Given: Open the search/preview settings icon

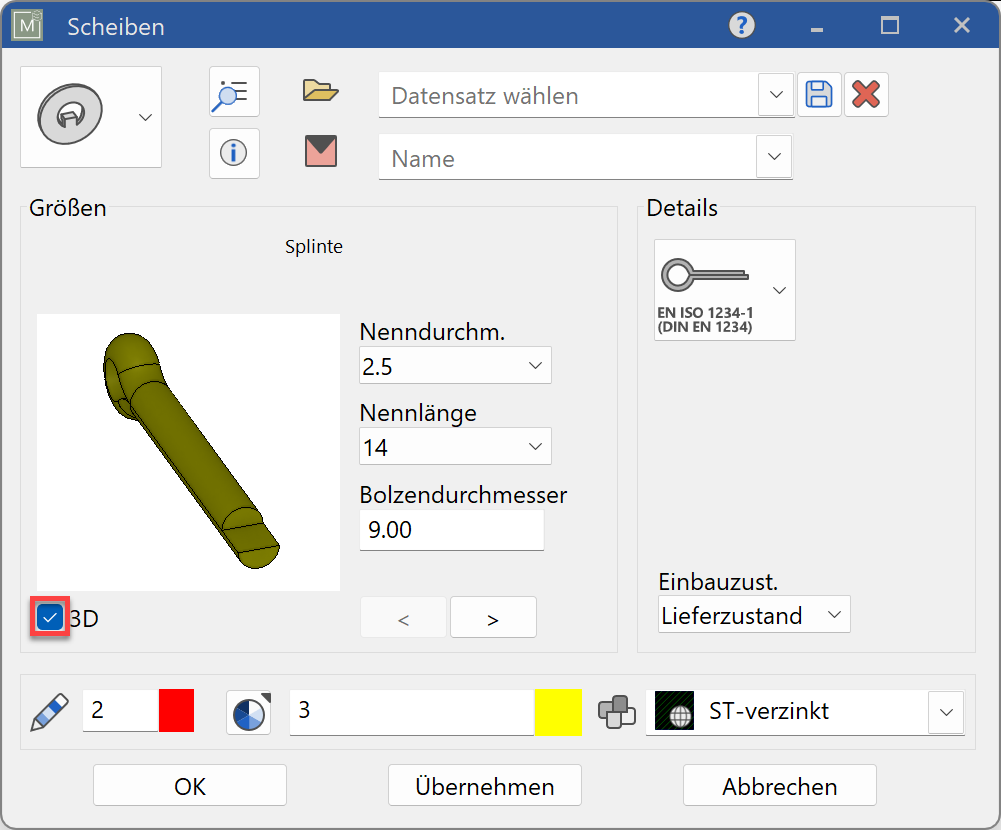Looking at the screenshot, I should [233, 92].
